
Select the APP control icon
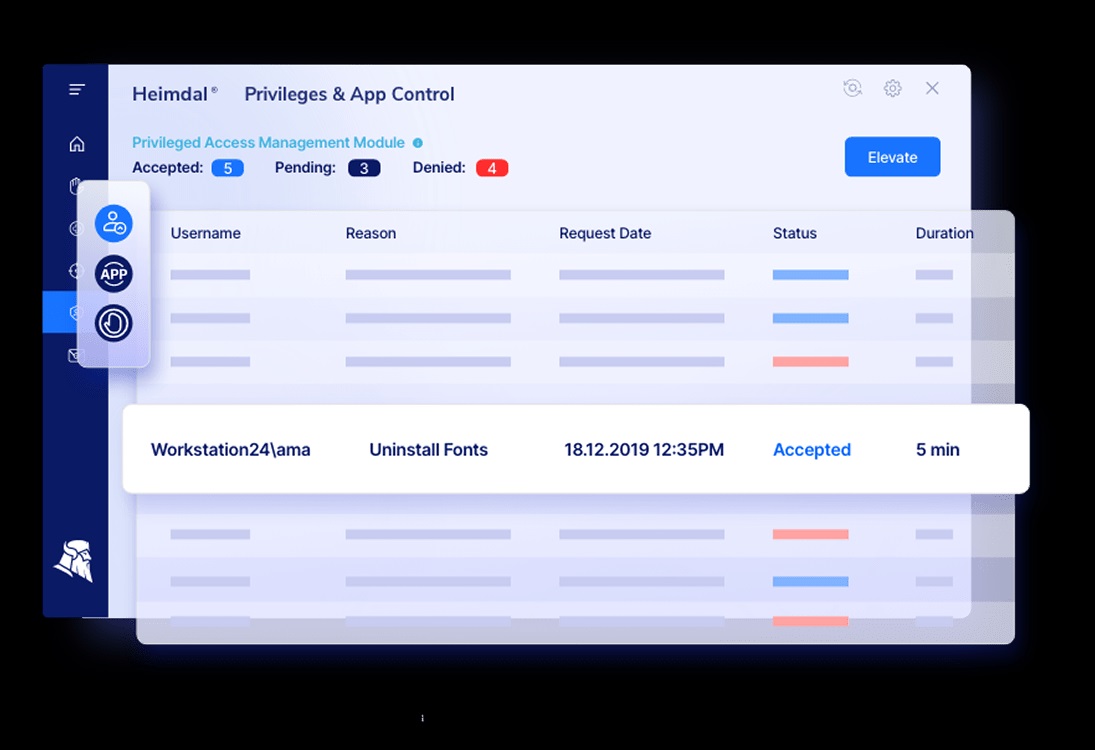coord(114,274)
